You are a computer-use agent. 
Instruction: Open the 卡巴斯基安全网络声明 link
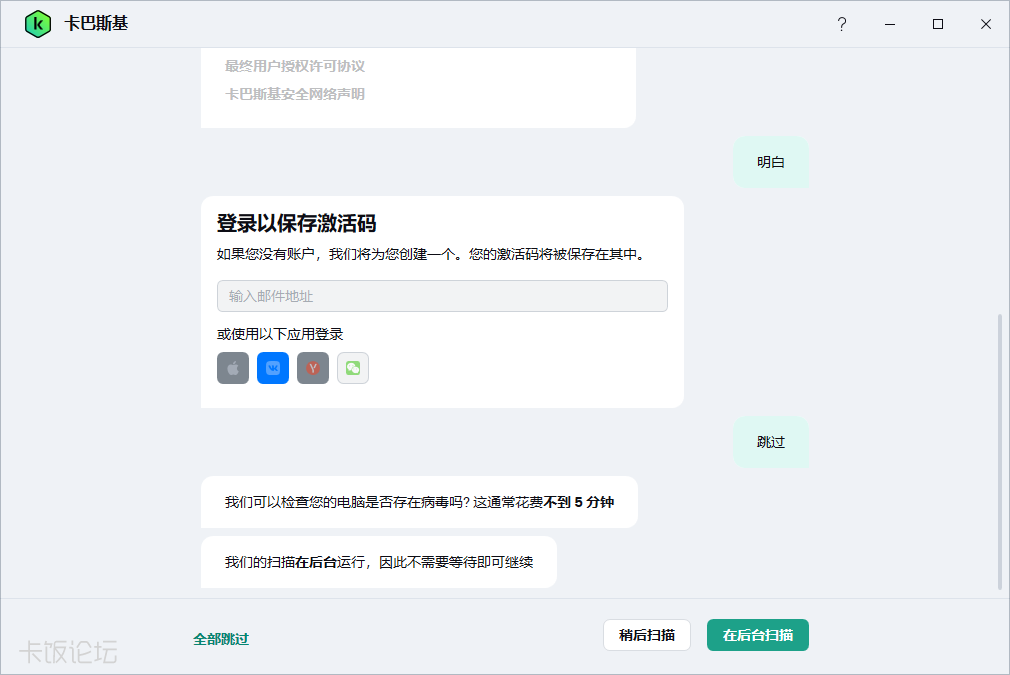(x=295, y=95)
